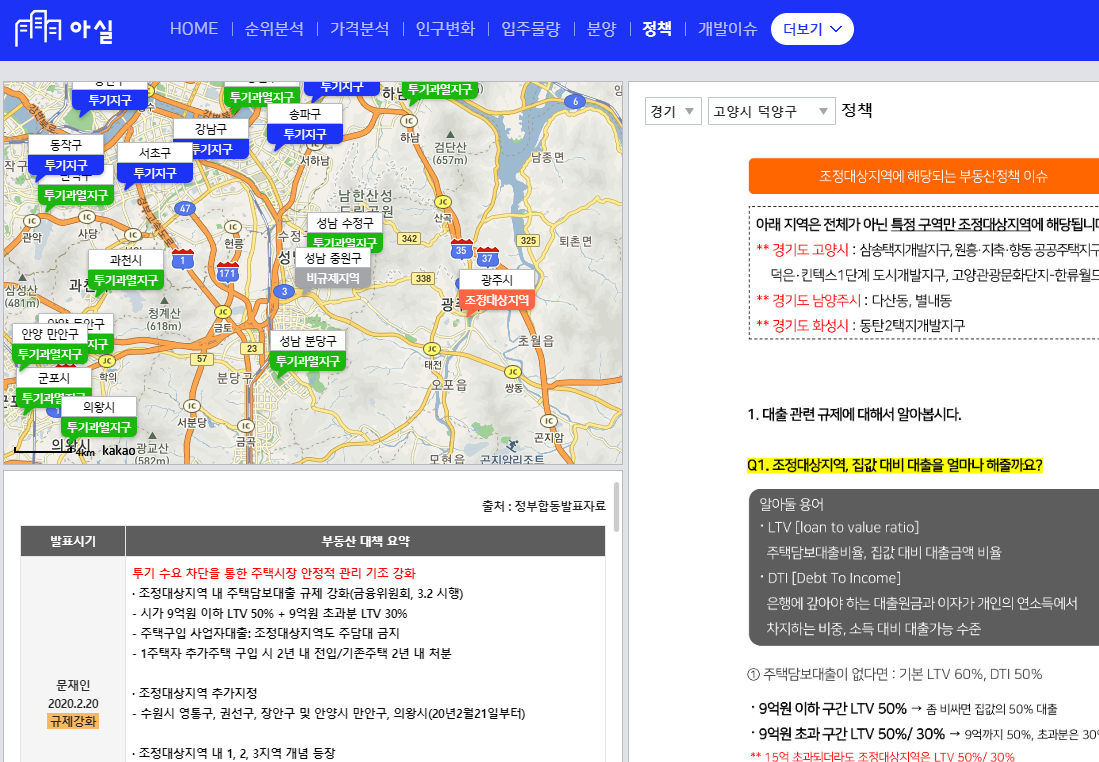Click the LTV [loan to value ratio] term
This screenshot has height=762, width=1099.
pyautogui.click(x=842, y=527)
